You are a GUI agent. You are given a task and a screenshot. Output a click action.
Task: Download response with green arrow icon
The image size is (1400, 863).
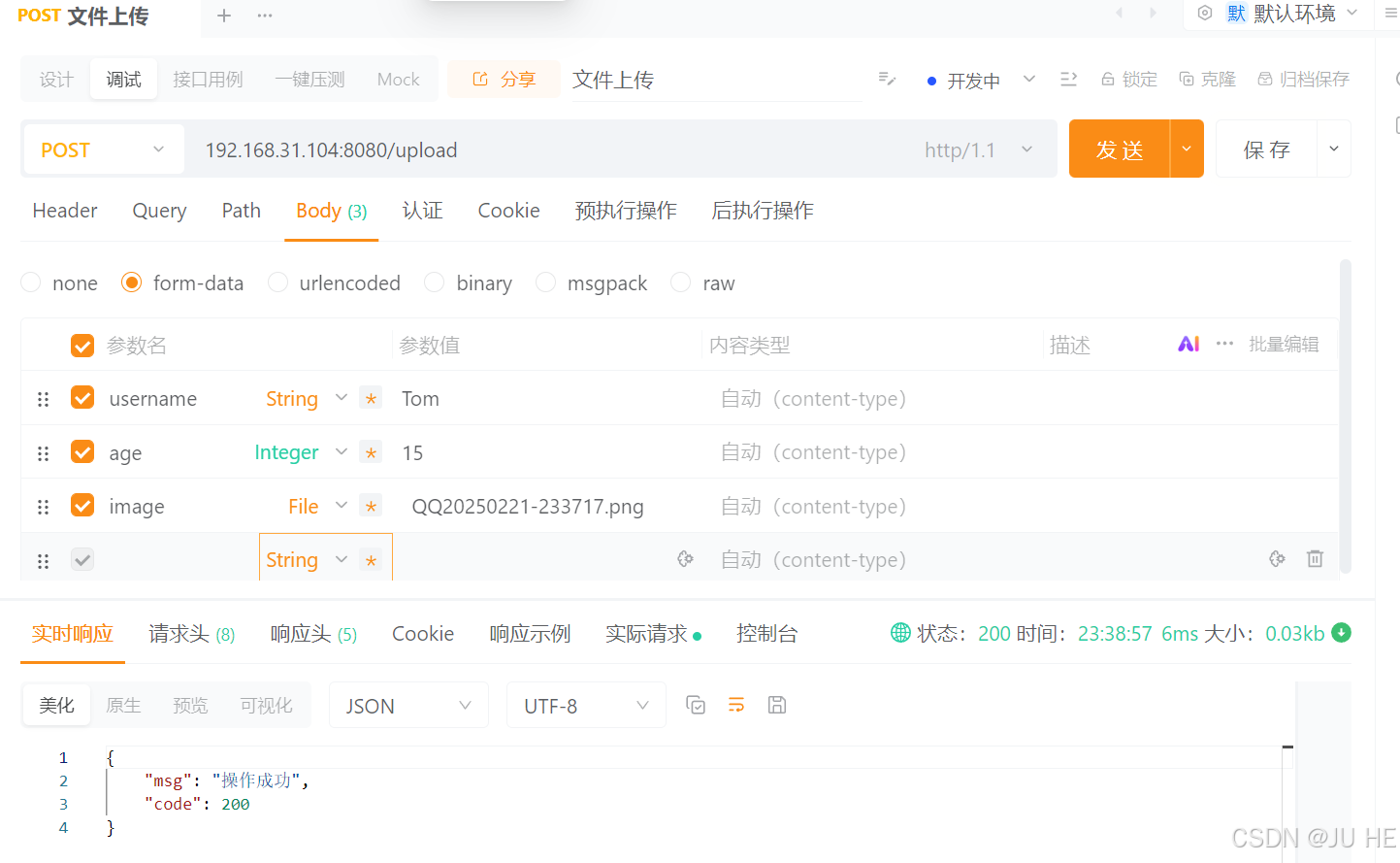pos(1342,633)
